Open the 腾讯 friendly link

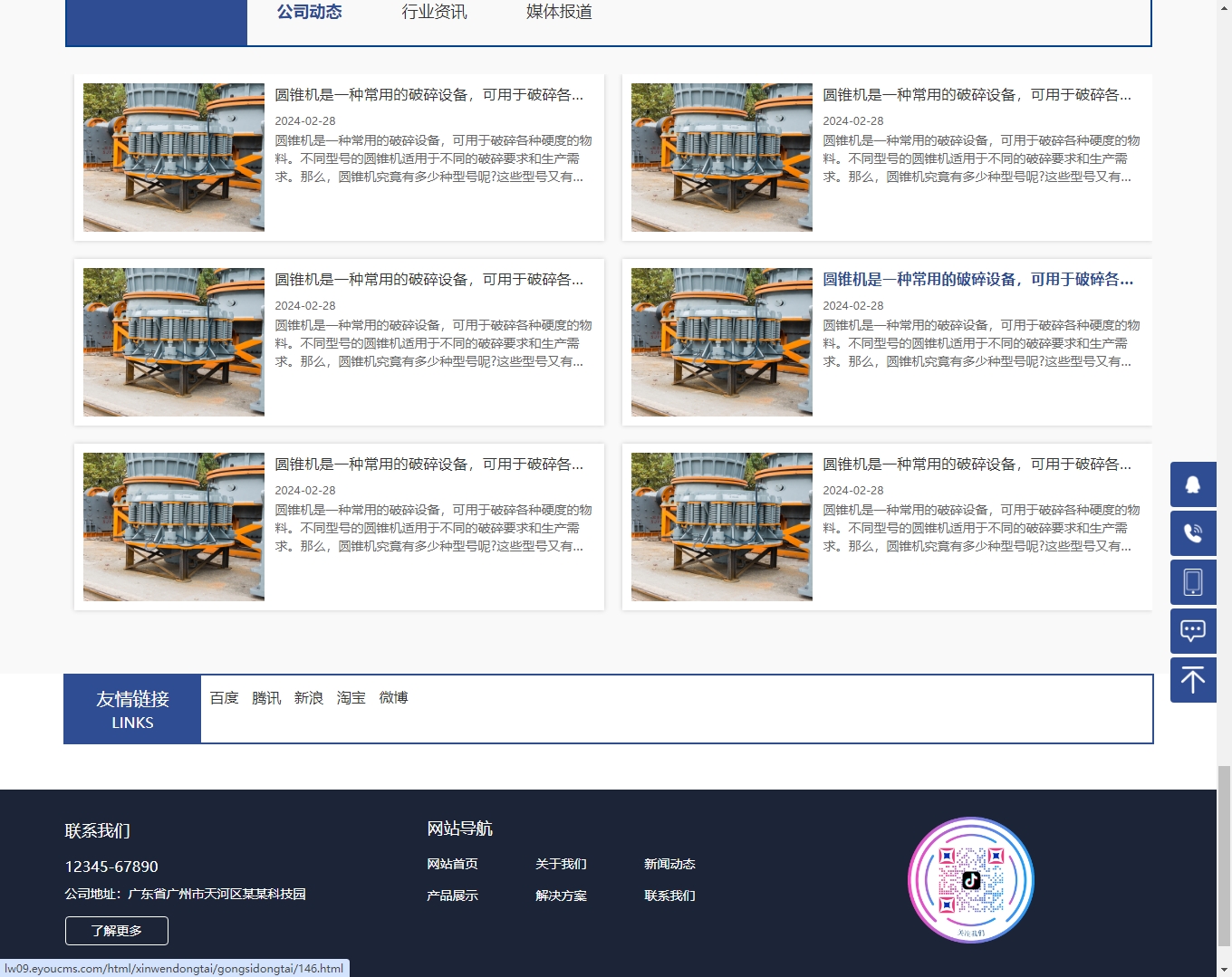pyautogui.click(x=266, y=698)
